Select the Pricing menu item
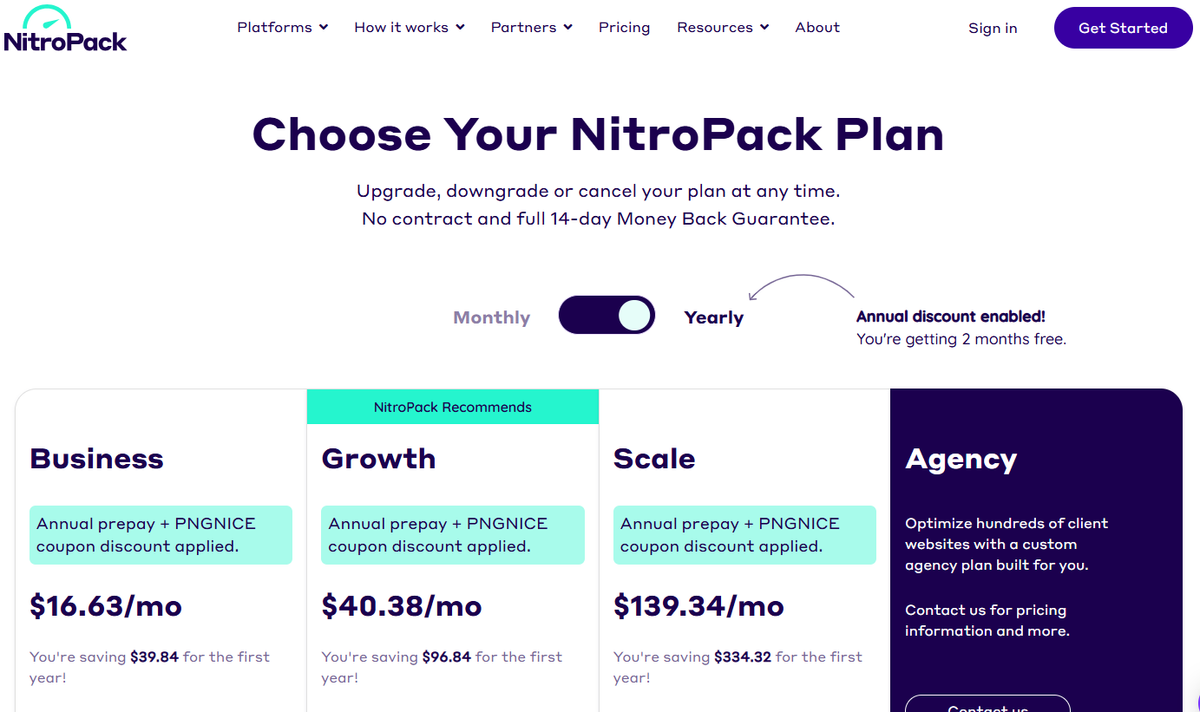The width and height of the screenshot is (1200, 712). coord(624,27)
